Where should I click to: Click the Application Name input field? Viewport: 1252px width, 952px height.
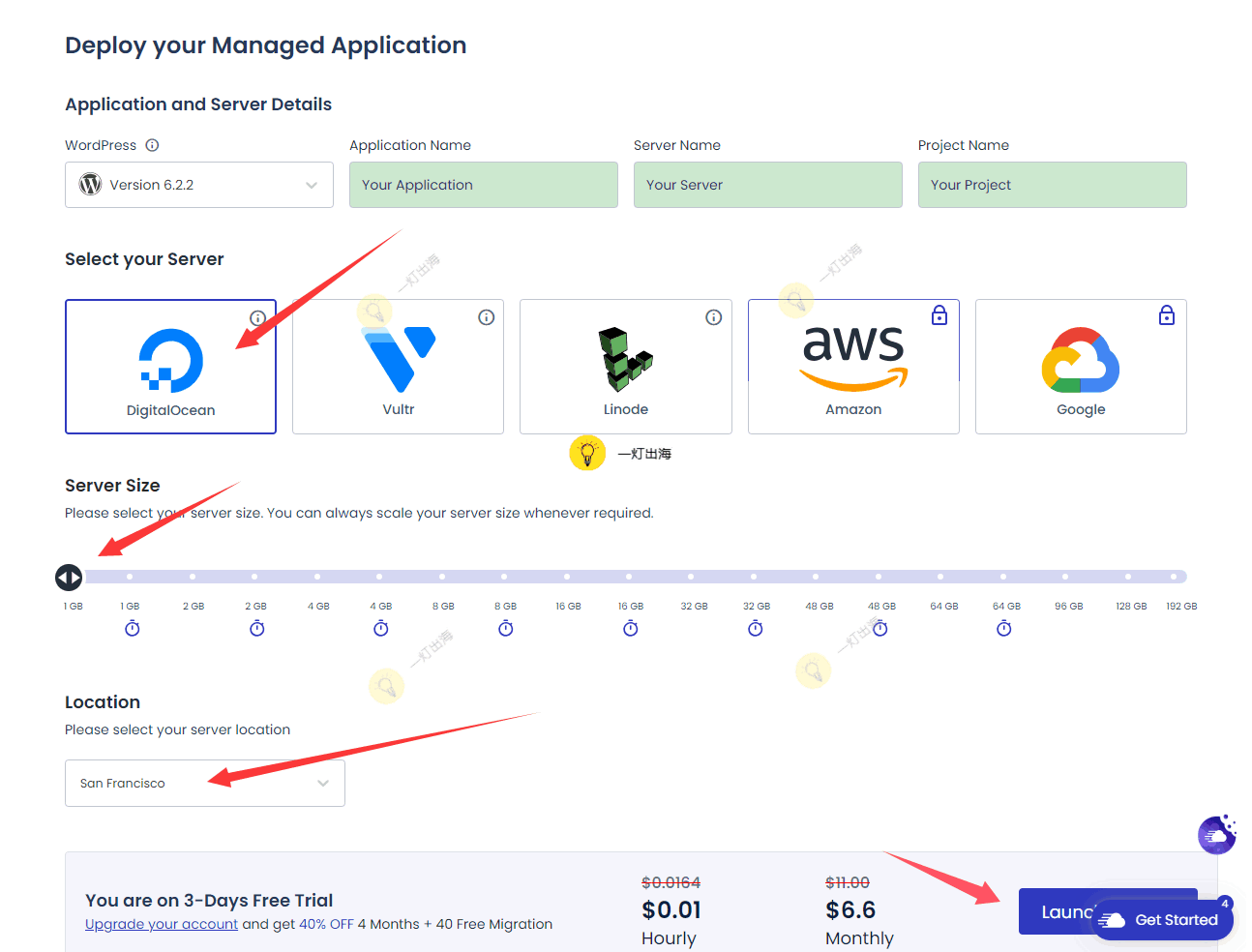click(x=483, y=185)
